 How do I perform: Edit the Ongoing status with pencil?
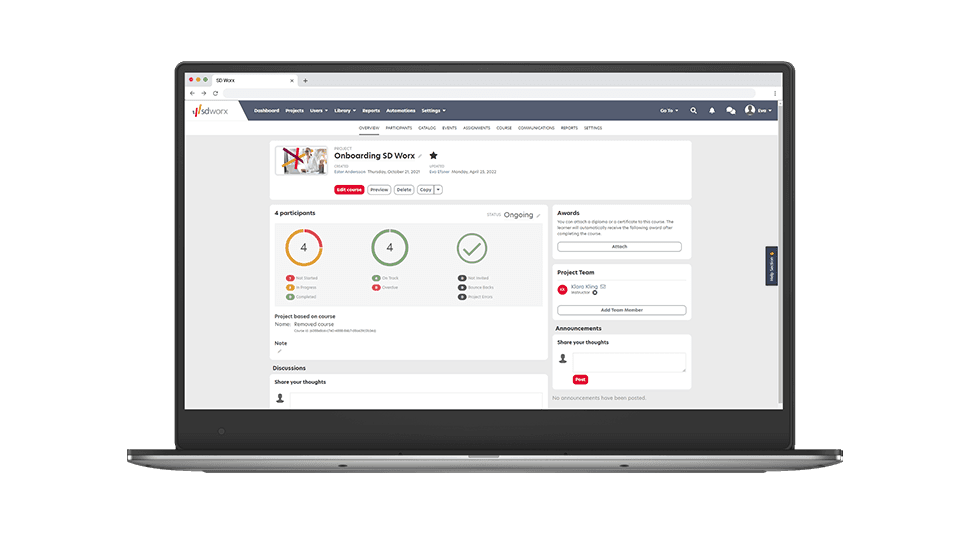(x=538, y=216)
